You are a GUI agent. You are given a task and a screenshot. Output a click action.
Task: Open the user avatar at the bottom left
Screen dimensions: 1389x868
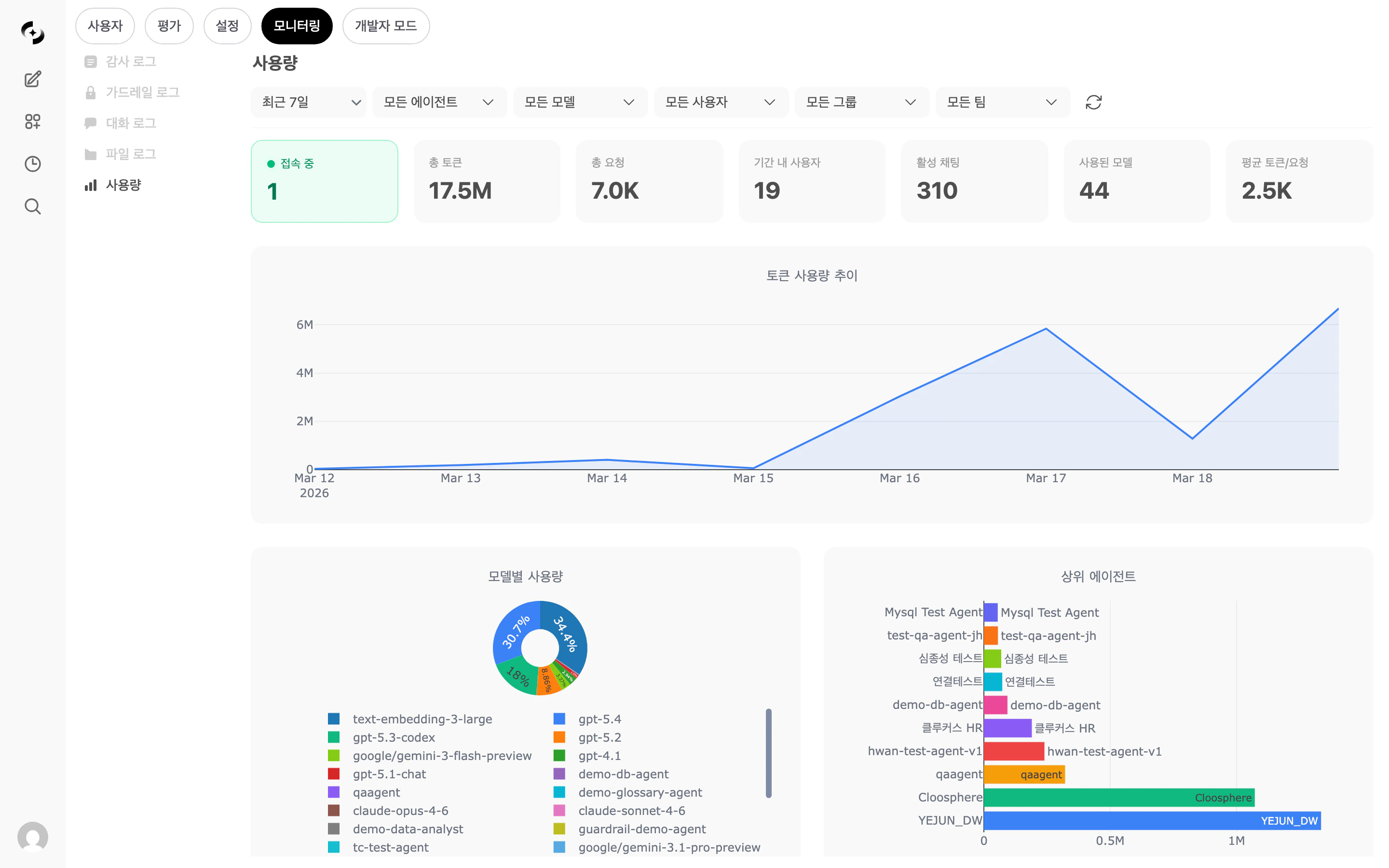pyautogui.click(x=33, y=837)
